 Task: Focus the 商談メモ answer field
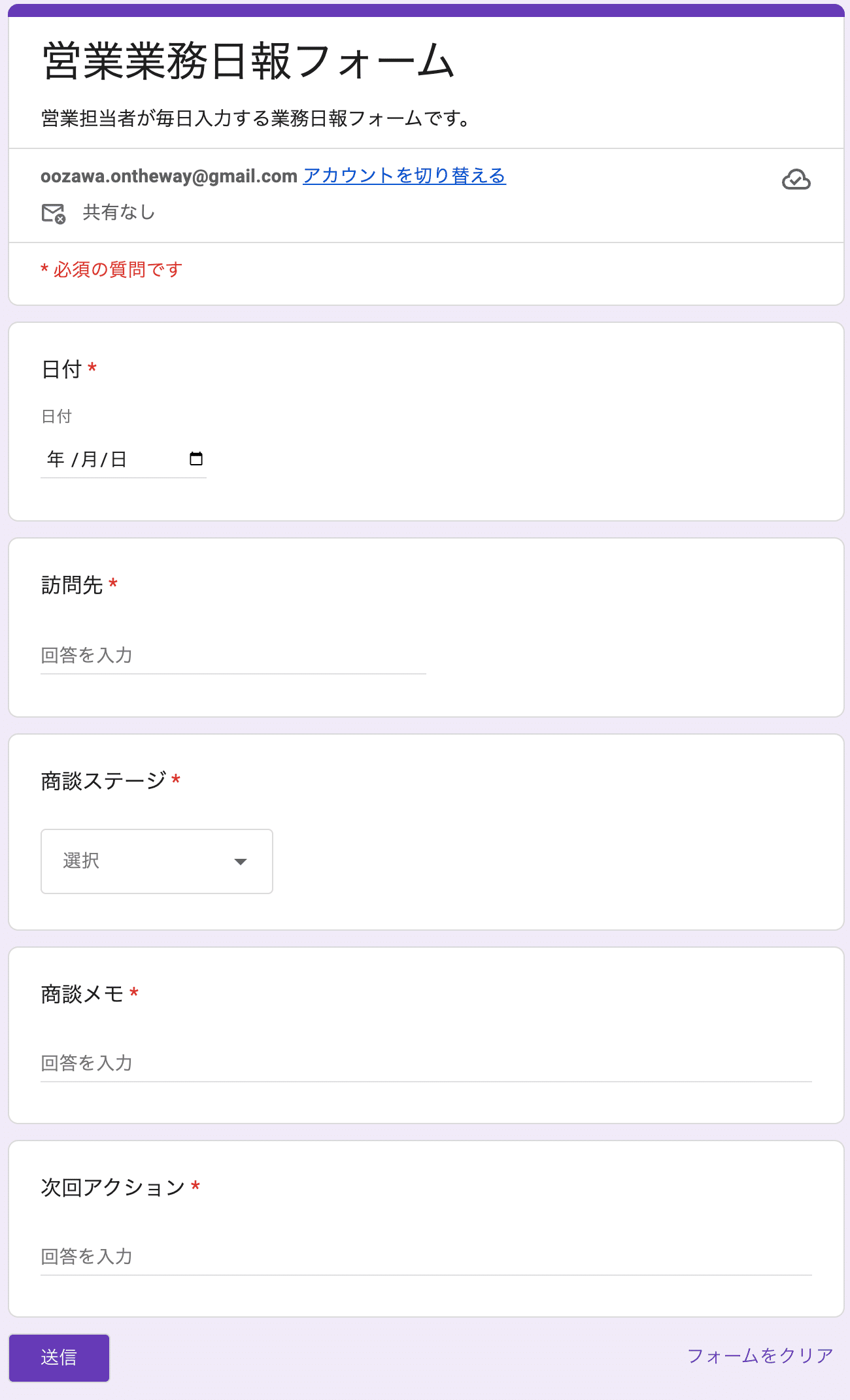point(426,1063)
